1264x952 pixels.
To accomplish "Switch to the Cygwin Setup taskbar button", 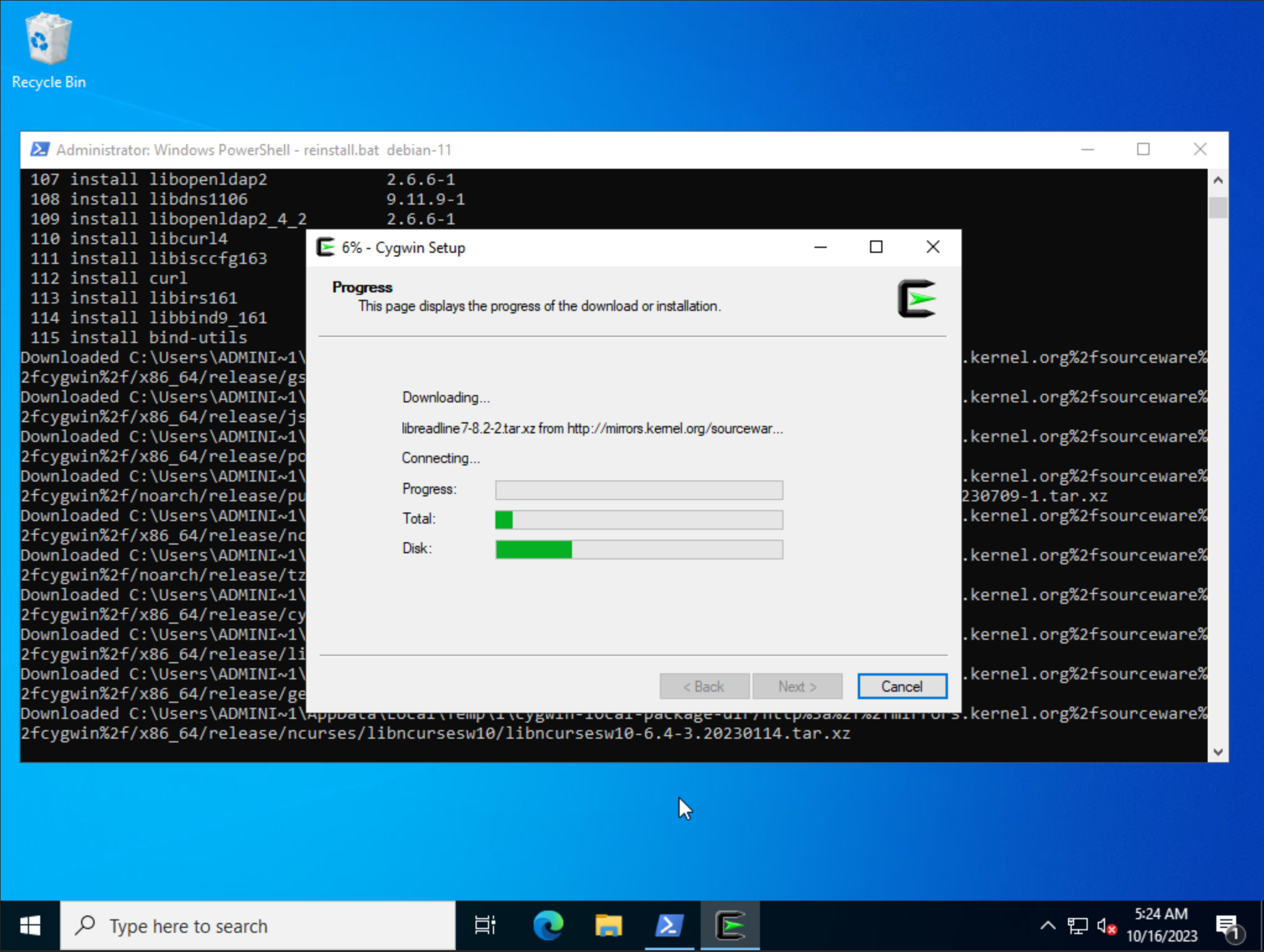I will pyautogui.click(x=730, y=925).
